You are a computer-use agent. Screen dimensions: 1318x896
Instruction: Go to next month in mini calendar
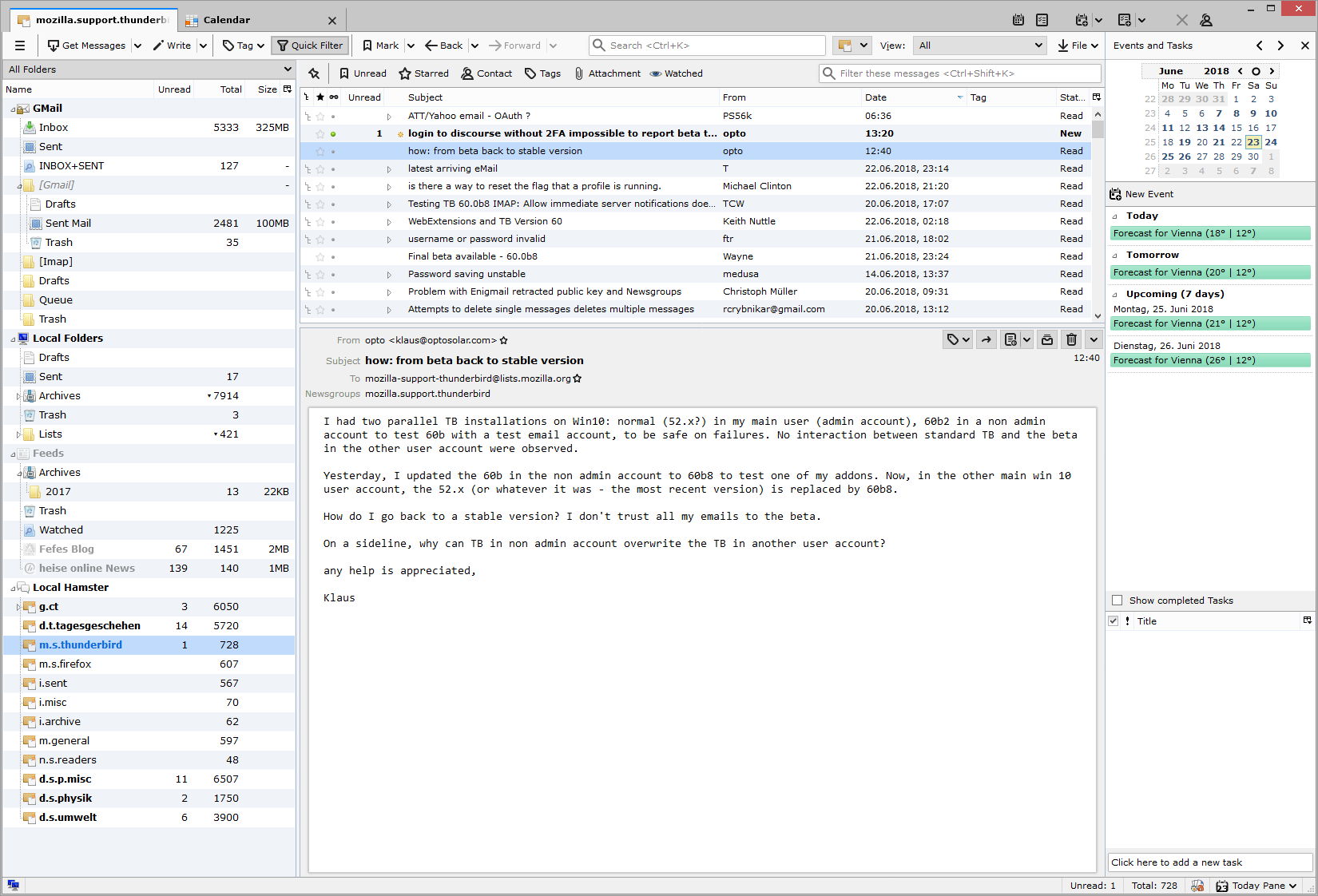pyautogui.click(x=1272, y=71)
